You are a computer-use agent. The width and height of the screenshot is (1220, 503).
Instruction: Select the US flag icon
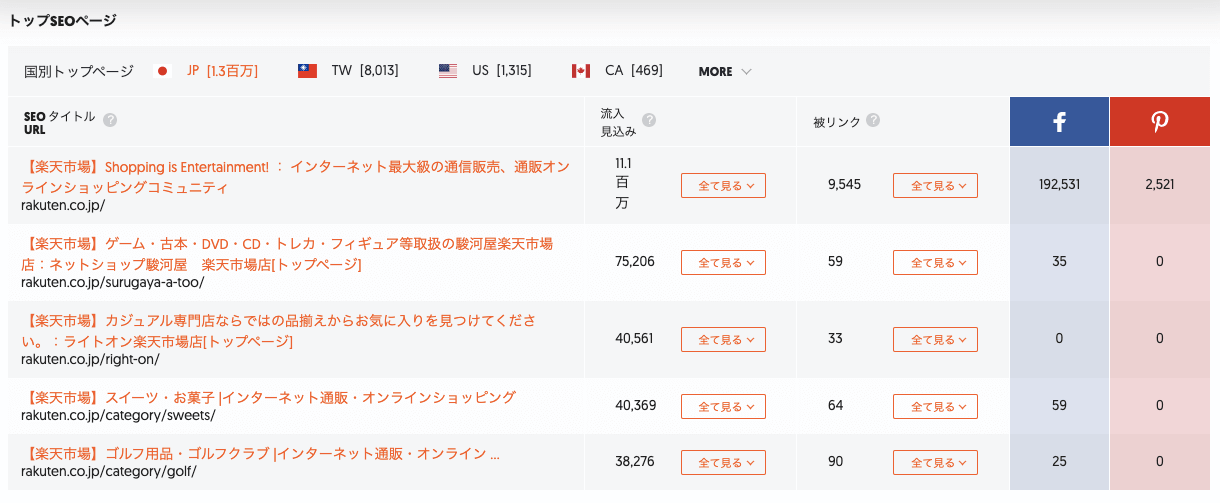pyautogui.click(x=448, y=71)
